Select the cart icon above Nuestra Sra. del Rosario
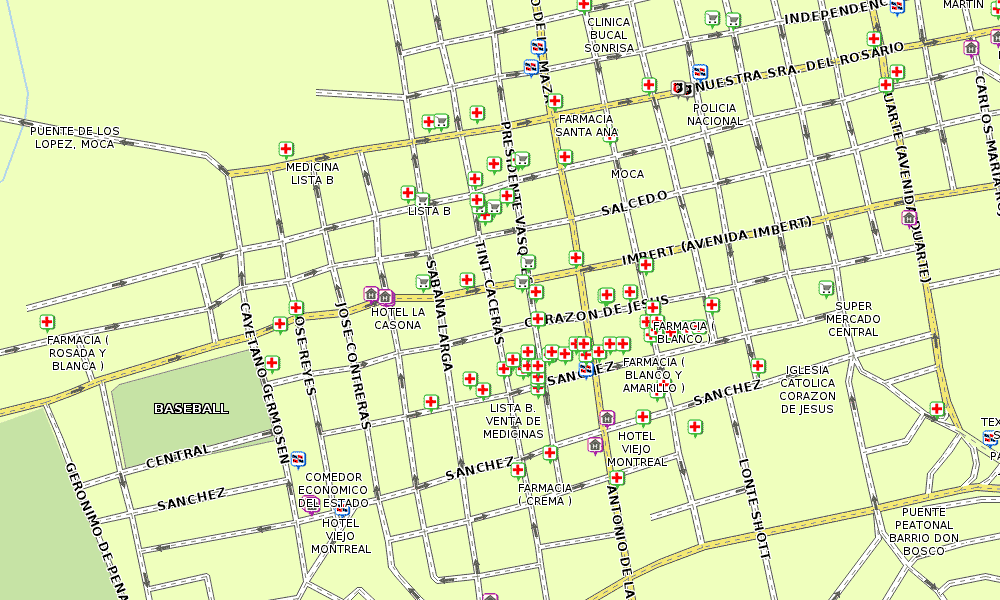The width and height of the screenshot is (1000, 600). pos(712,19)
